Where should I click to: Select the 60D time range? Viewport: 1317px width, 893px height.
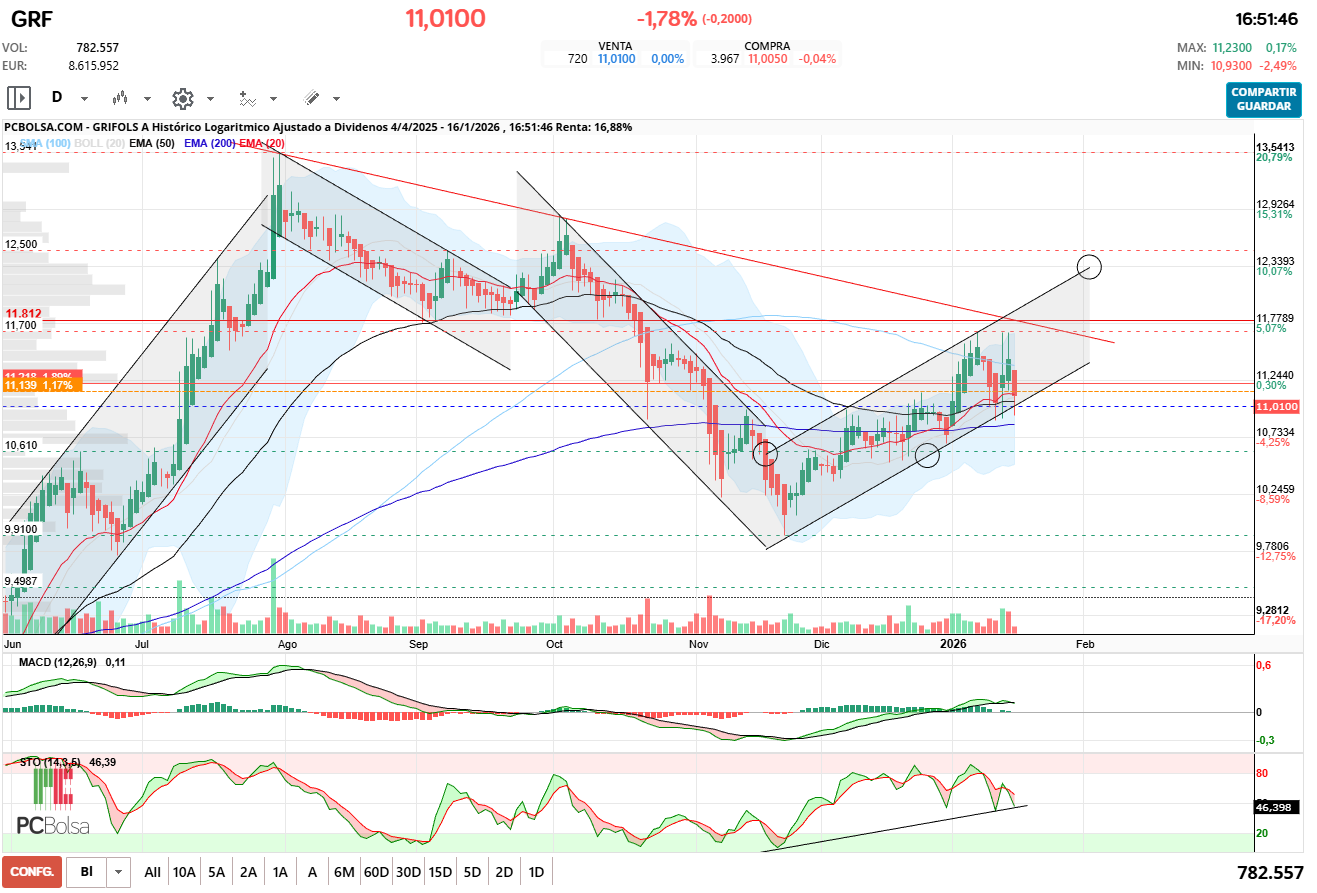pyautogui.click(x=376, y=872)
